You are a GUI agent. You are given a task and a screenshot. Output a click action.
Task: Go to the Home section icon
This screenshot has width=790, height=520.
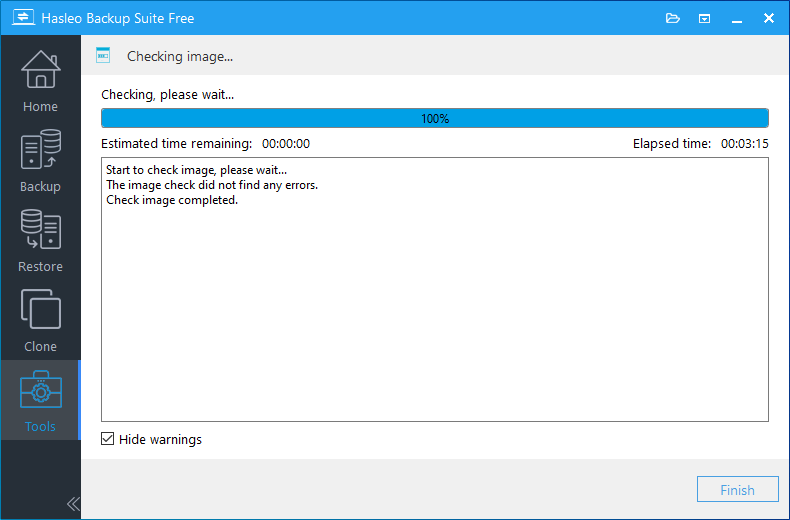[40, 71]
